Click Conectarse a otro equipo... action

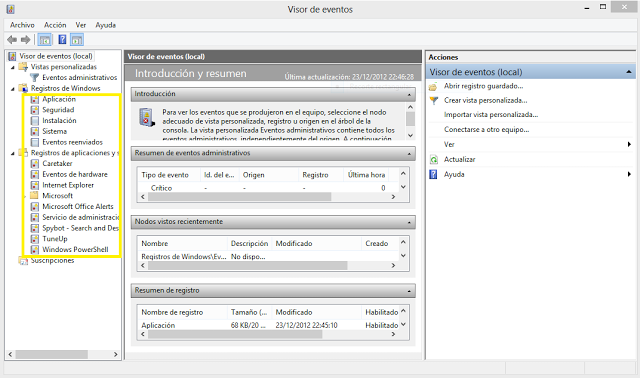[x=487, y=129]
